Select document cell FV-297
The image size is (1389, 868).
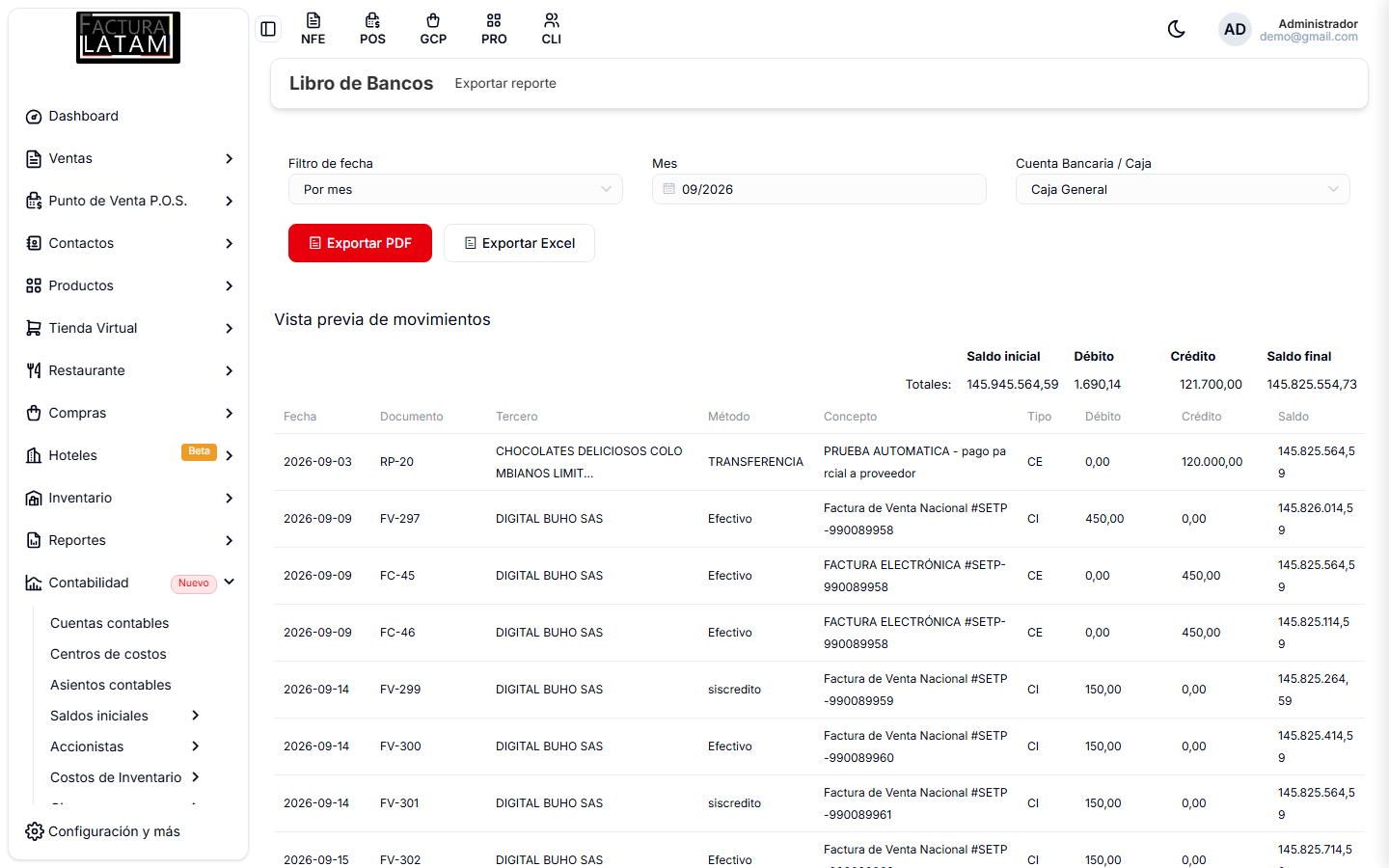pyautogui.click(x=400, y=519)
